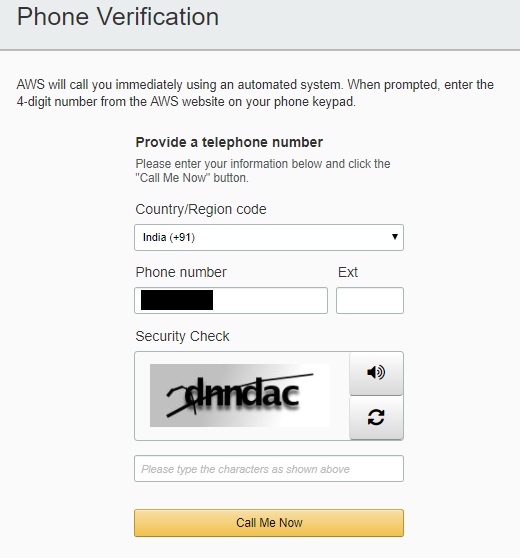Select the captcha characters text field
Viewport: 520px width, 558px height.
tap(269, 469)
